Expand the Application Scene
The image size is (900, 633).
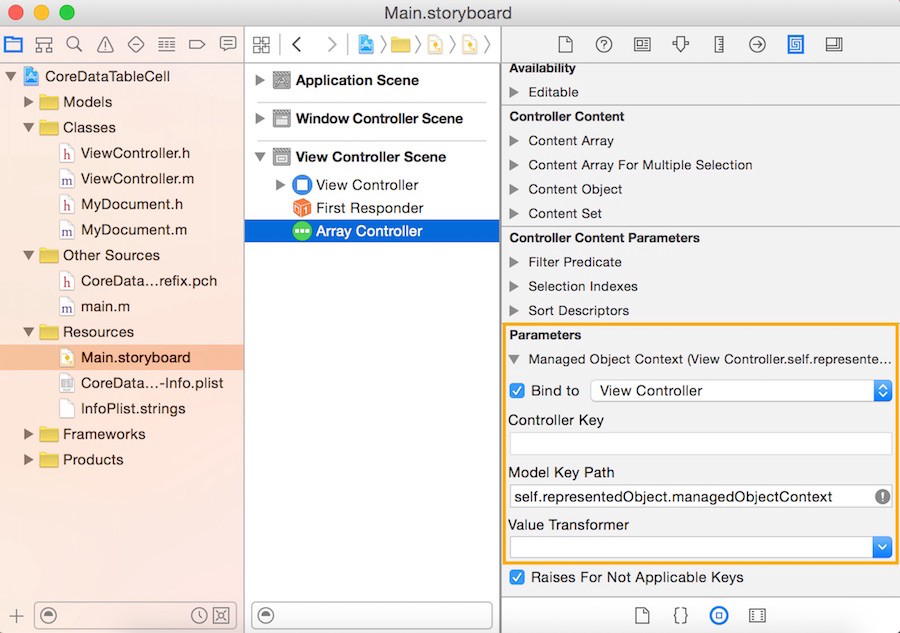260,80
